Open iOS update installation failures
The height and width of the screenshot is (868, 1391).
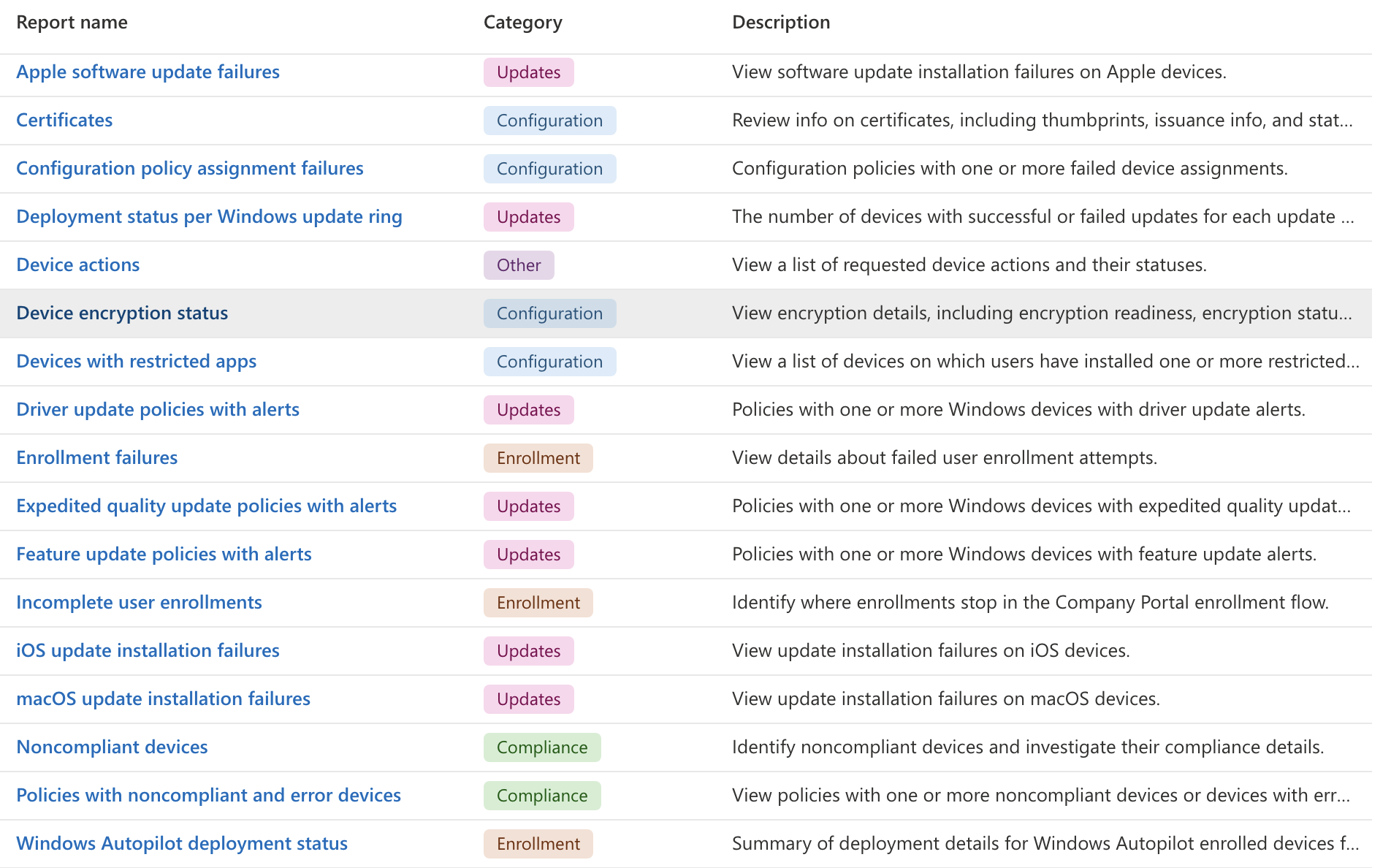tap(148, 650)
